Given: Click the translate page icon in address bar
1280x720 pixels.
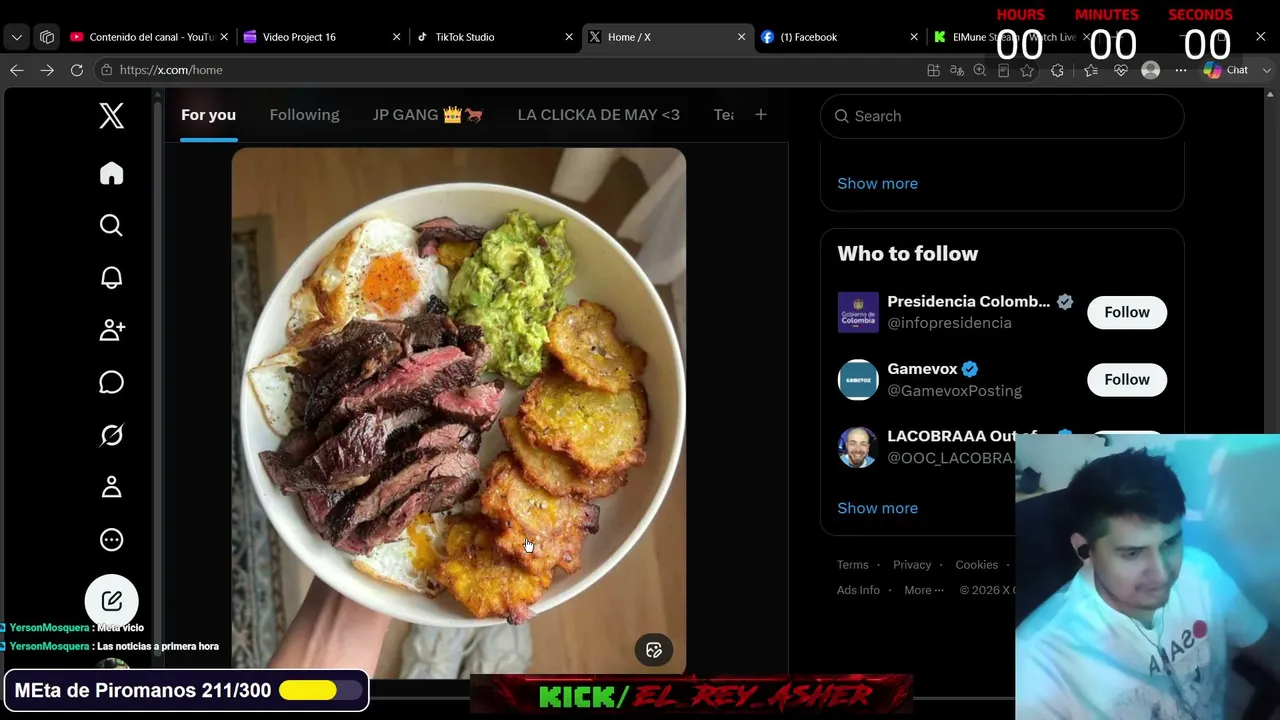Looking at the screenshot, I should [957, 70].
